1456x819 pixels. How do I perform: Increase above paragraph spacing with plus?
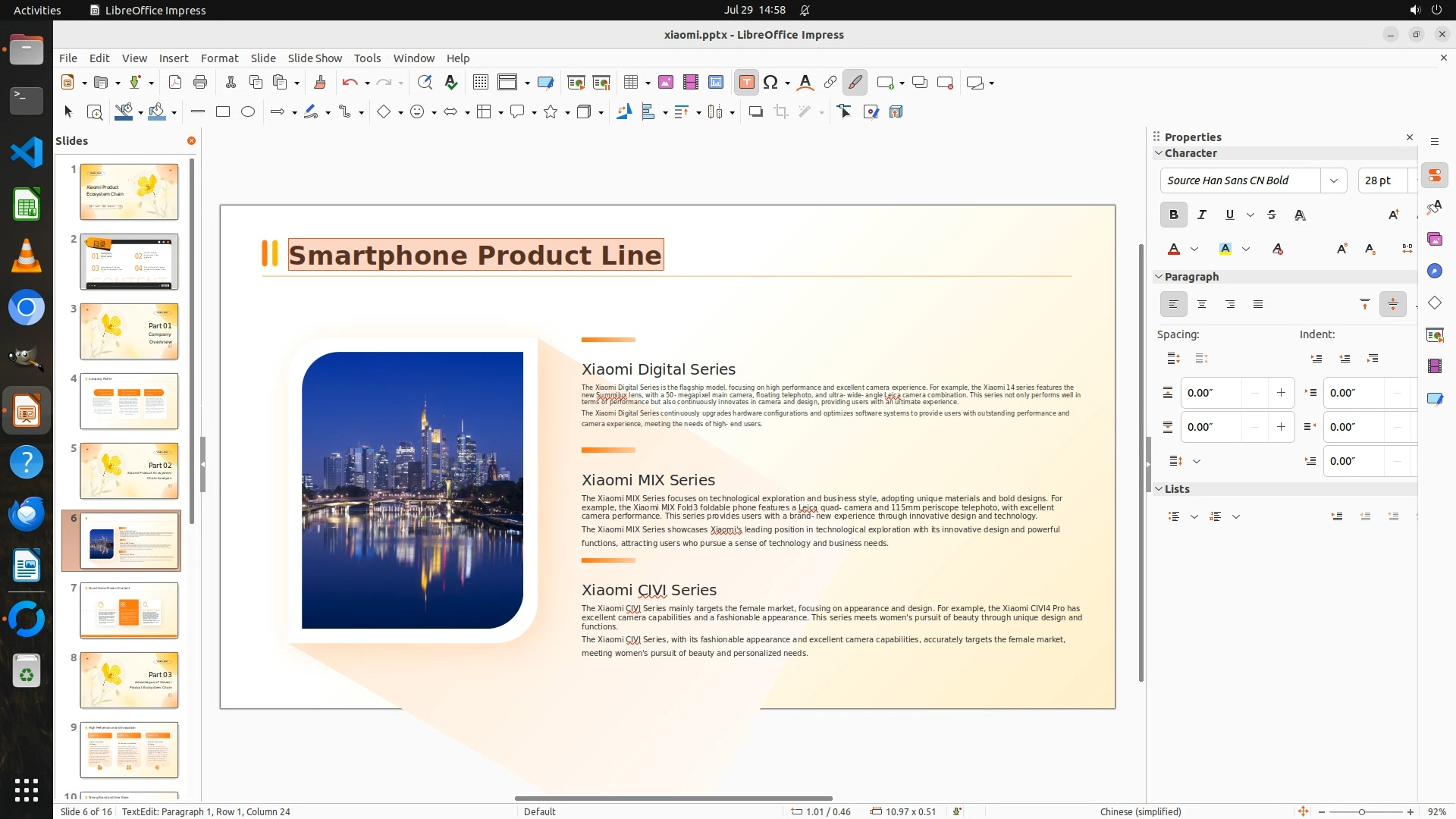(1281, 393)
